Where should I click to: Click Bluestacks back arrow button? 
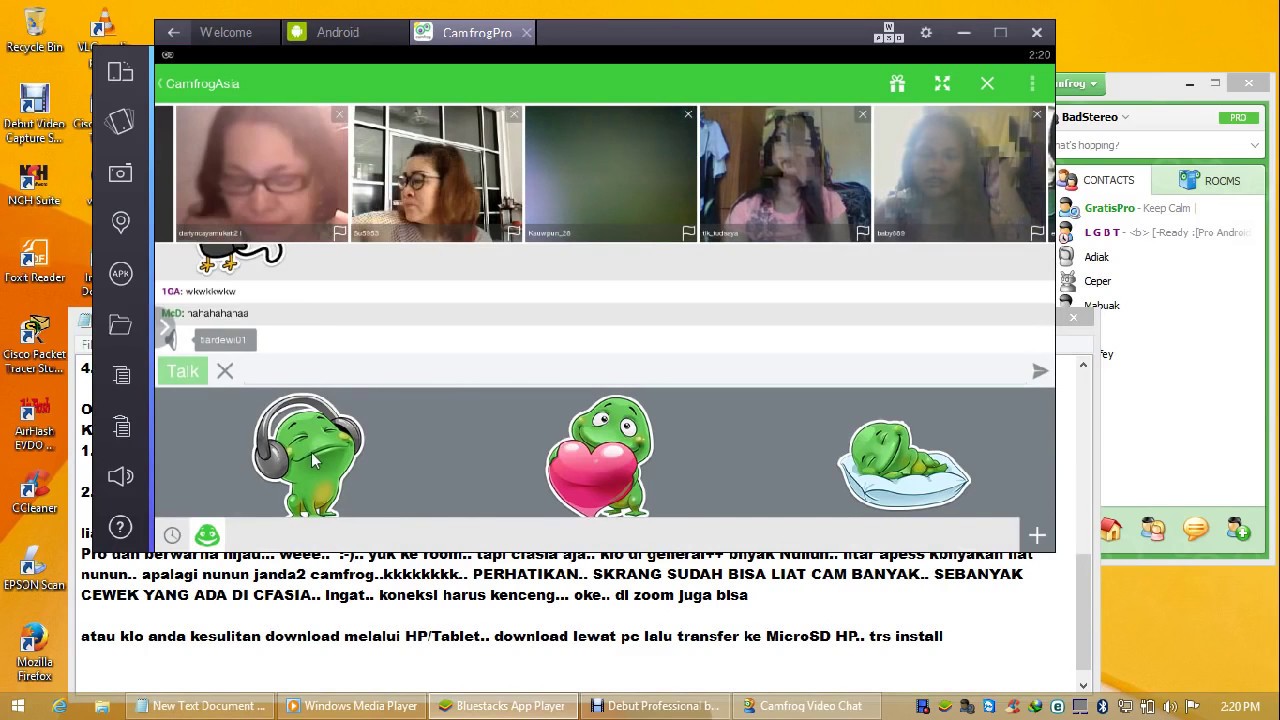click(173, 32)
